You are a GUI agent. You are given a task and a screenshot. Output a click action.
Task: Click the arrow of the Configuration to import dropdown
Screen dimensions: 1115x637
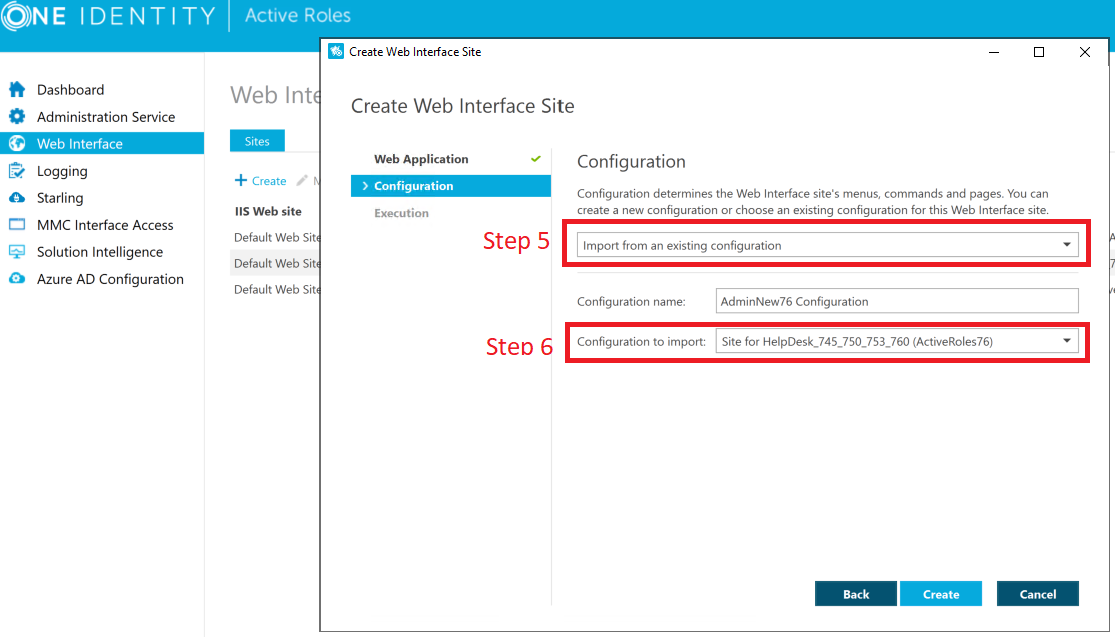point(1067,341)
